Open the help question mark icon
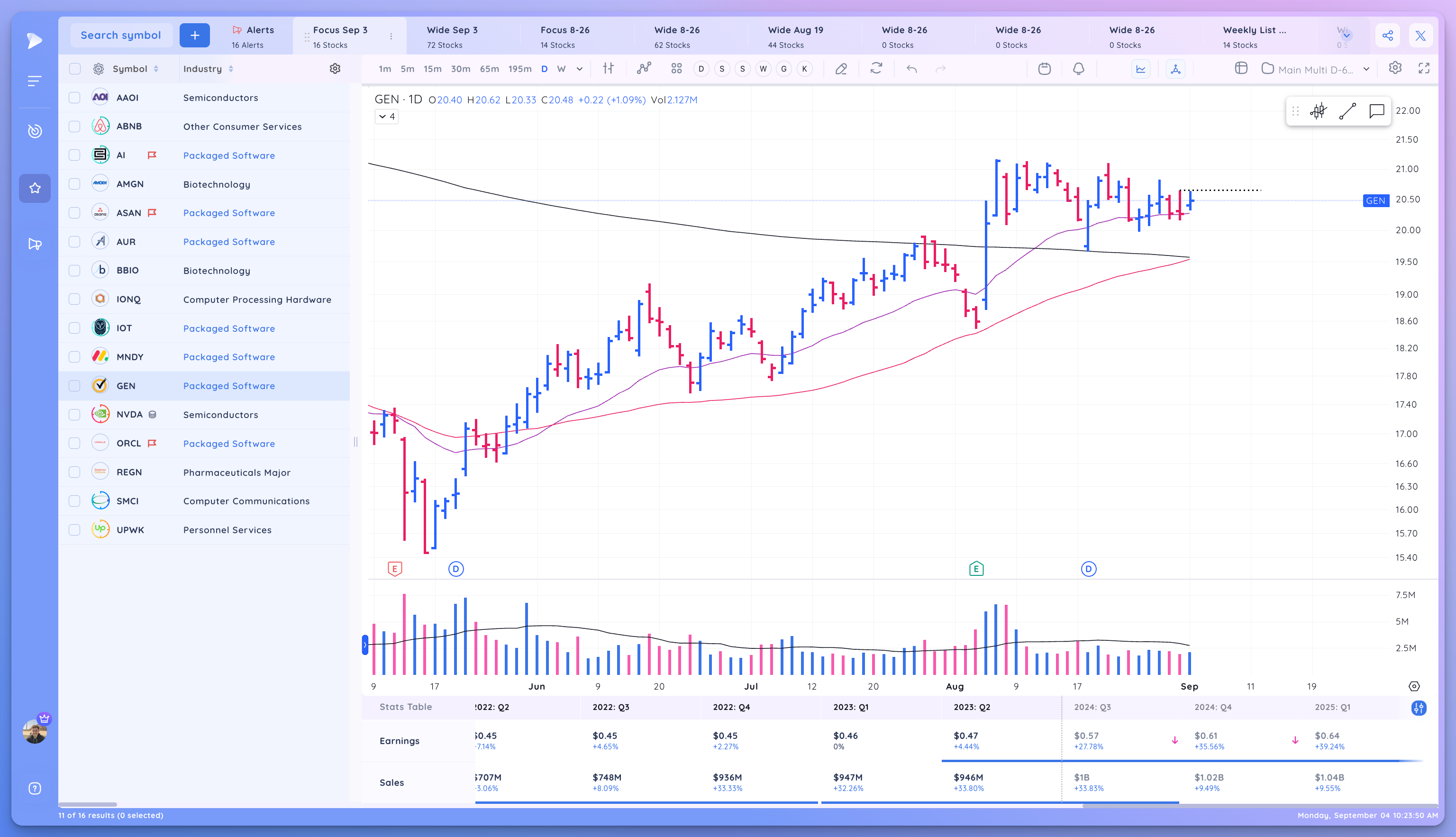The height and width of the screenshot is (837, 1456). (x=35, y=788)
